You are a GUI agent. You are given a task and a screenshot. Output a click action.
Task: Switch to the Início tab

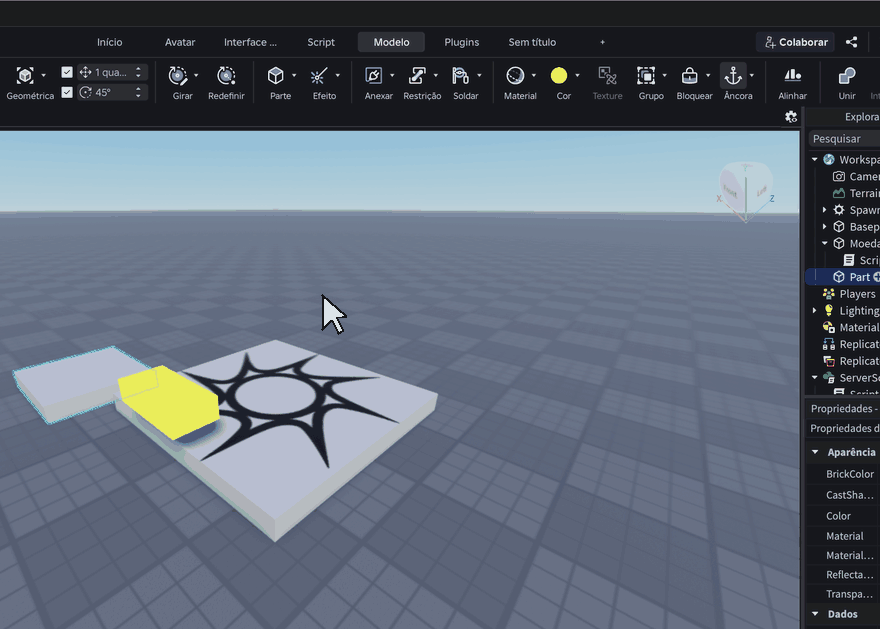coord(109,42)
